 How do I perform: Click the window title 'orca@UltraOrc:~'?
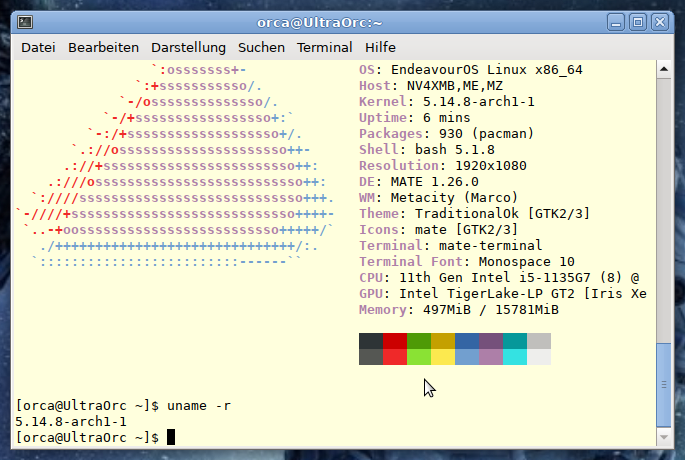319,22
